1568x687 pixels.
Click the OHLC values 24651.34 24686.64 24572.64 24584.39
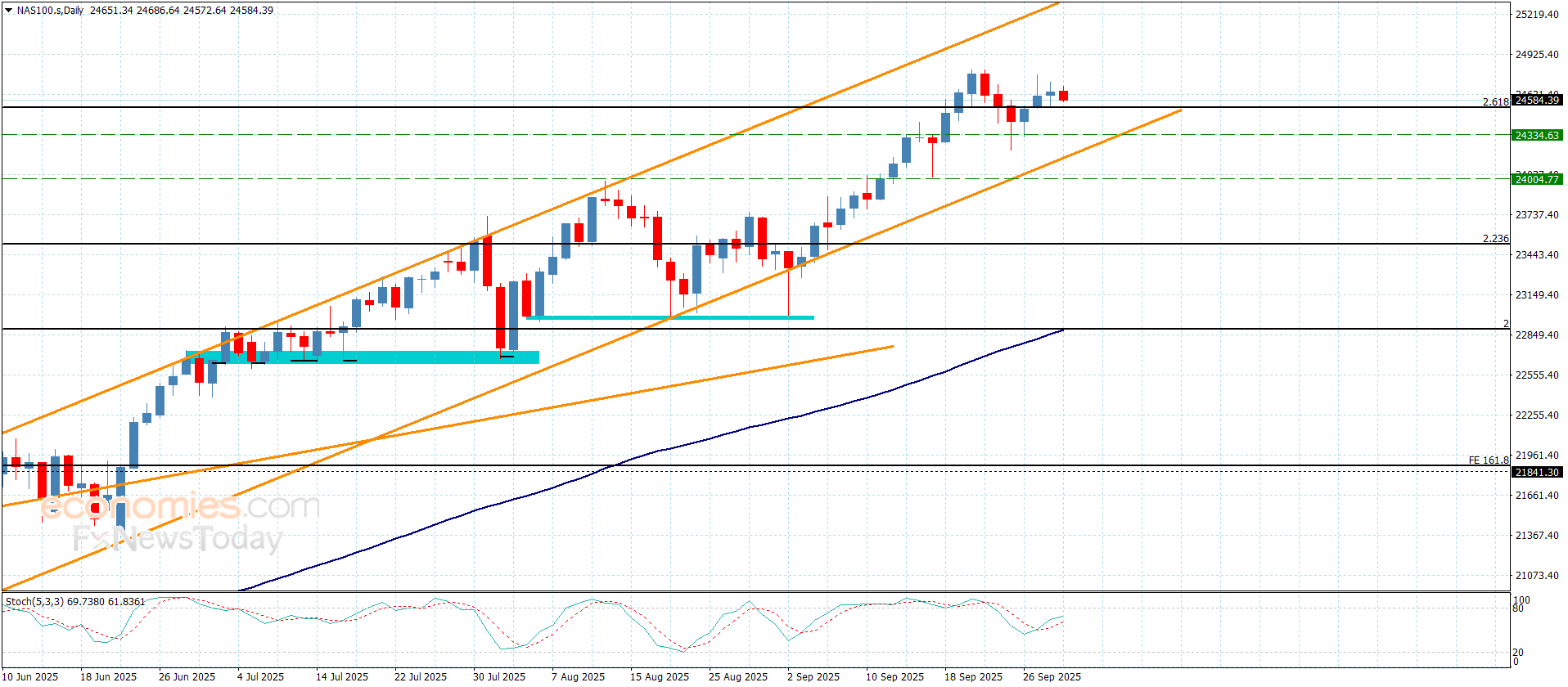tap(182, 11)
